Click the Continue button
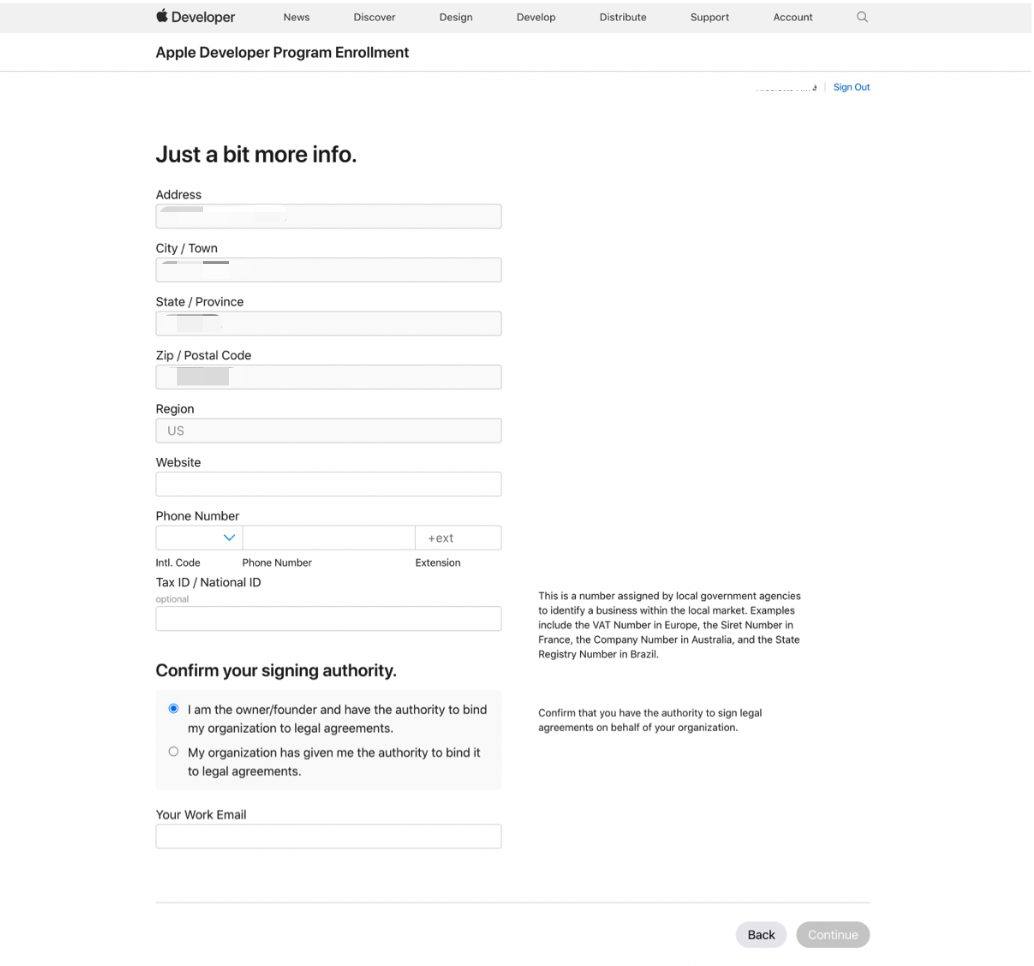This screenshot has width=1034, height=966. [833, 934]
